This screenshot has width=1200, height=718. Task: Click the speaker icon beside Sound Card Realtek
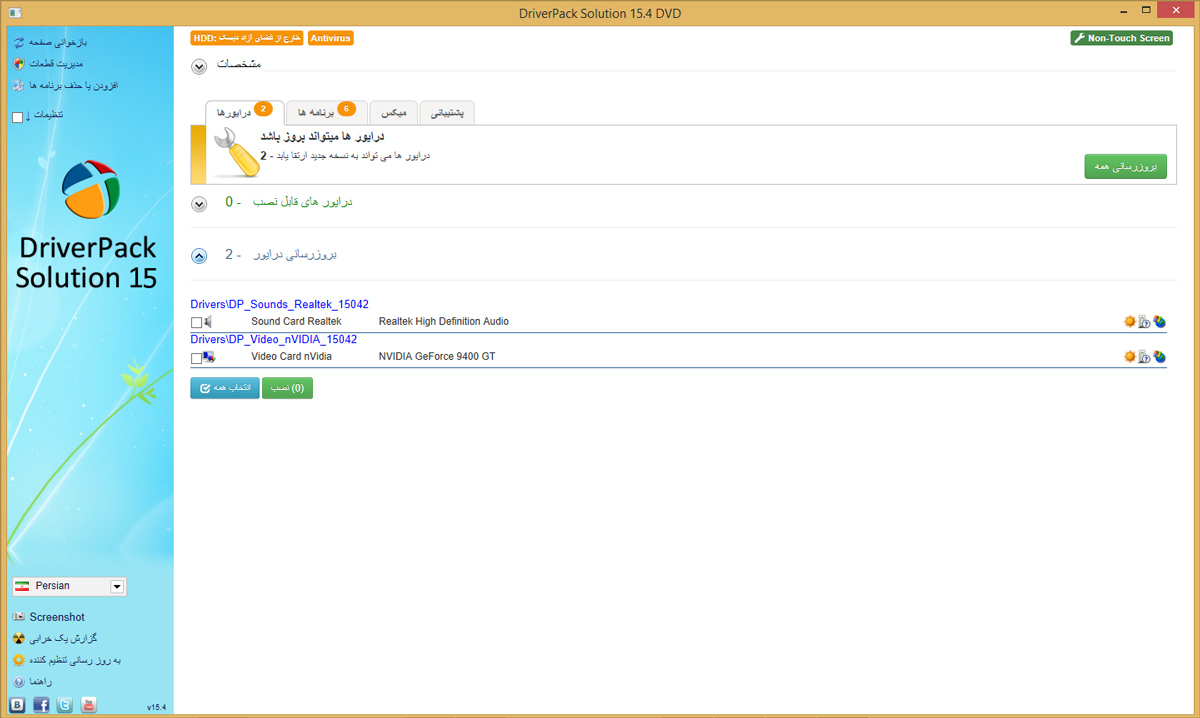[209, 322]
